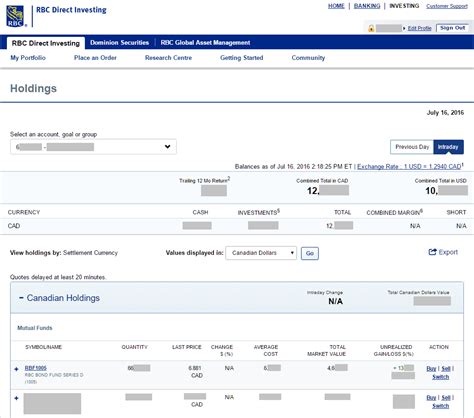The image size is (474, 418).
Task: Switch to Intraday view
Action: (448, 147)
